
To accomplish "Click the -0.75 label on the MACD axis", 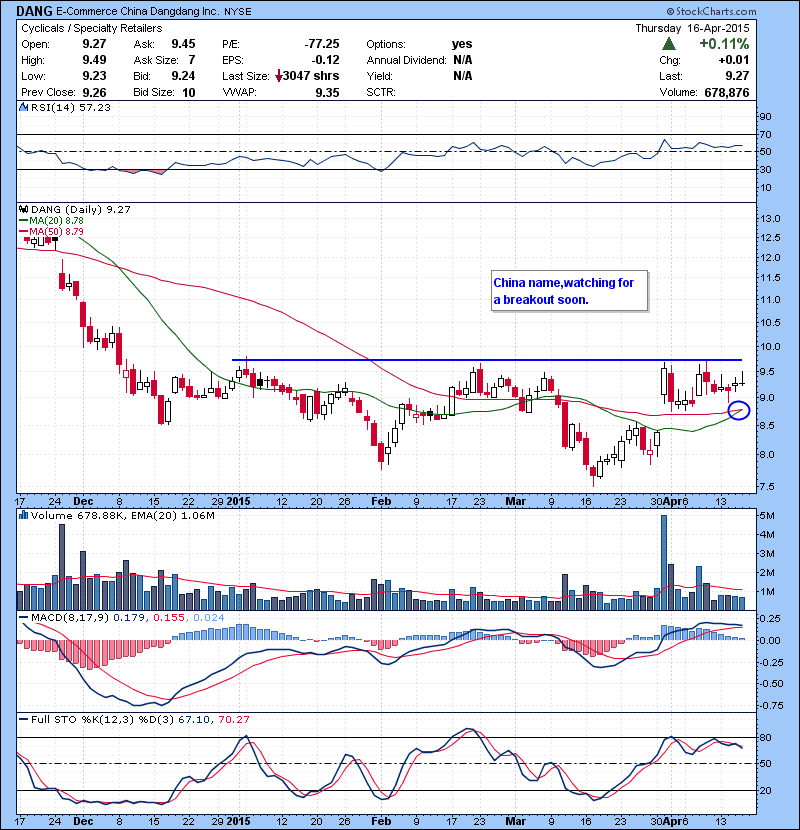I will pos(770,706).
